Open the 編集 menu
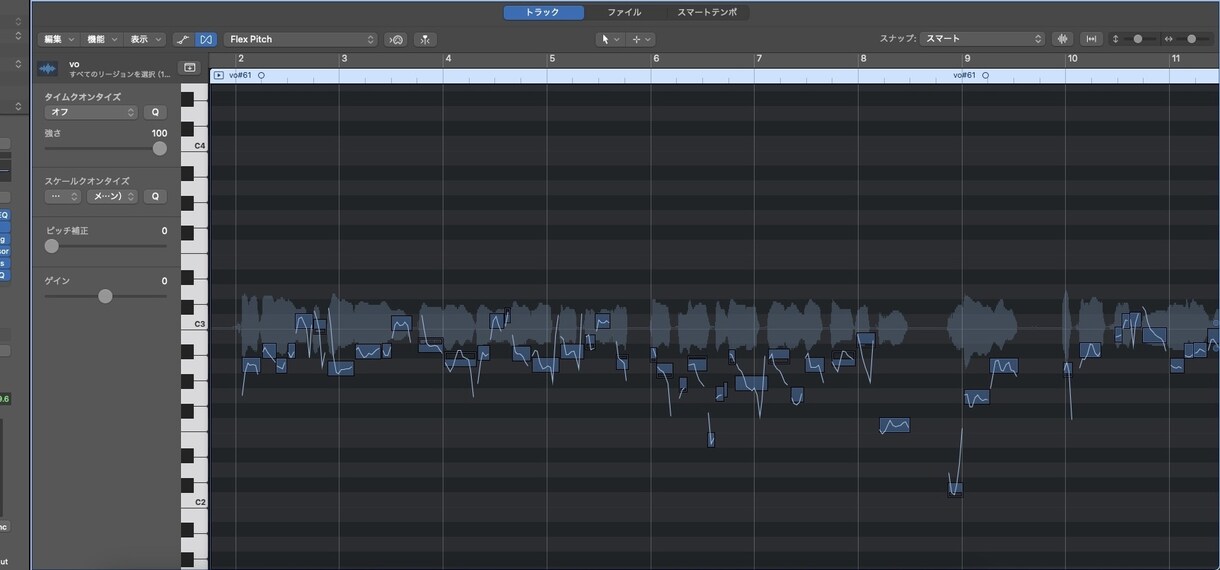This screenshot has height=570, width=1220. pyautogui.click(x=58, y=39)
